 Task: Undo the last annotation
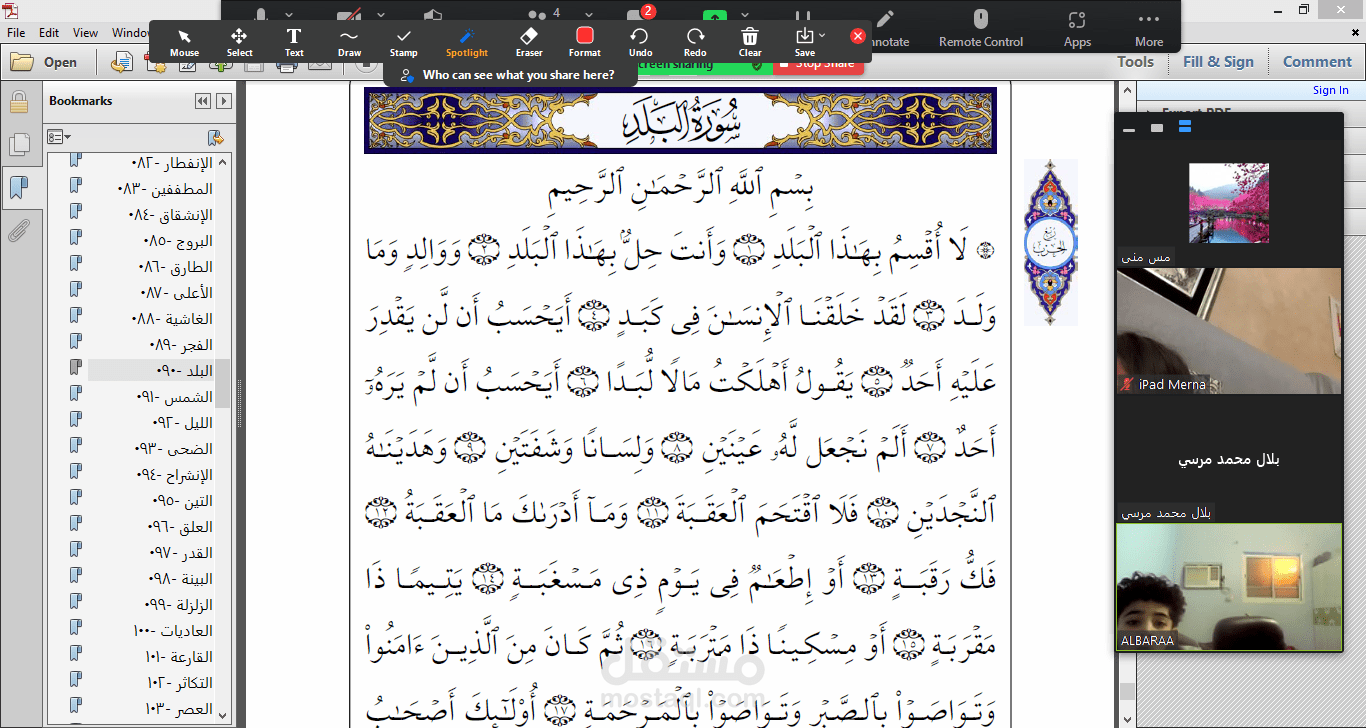[x=640, y=42]
